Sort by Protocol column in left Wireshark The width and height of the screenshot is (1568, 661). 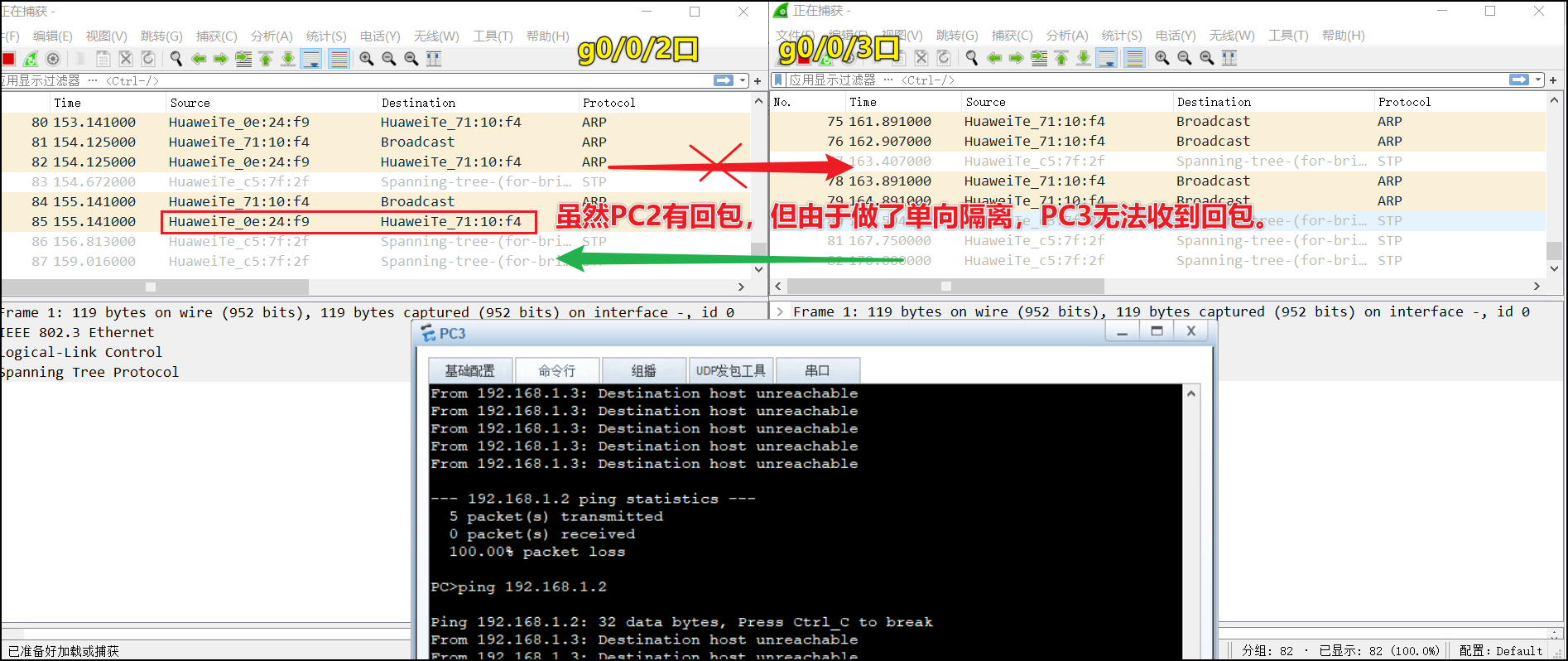608,103
